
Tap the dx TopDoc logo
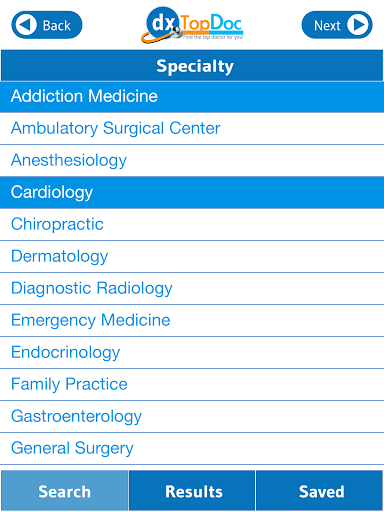coord(192,25)
